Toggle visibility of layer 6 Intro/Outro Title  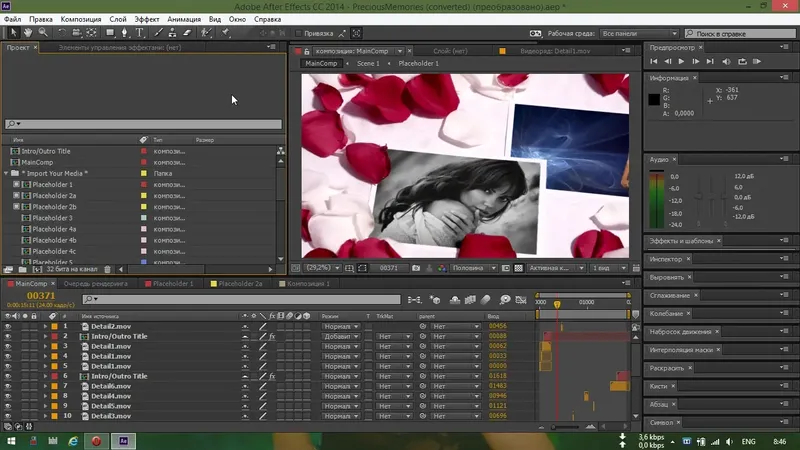click(x=8, y=376)
